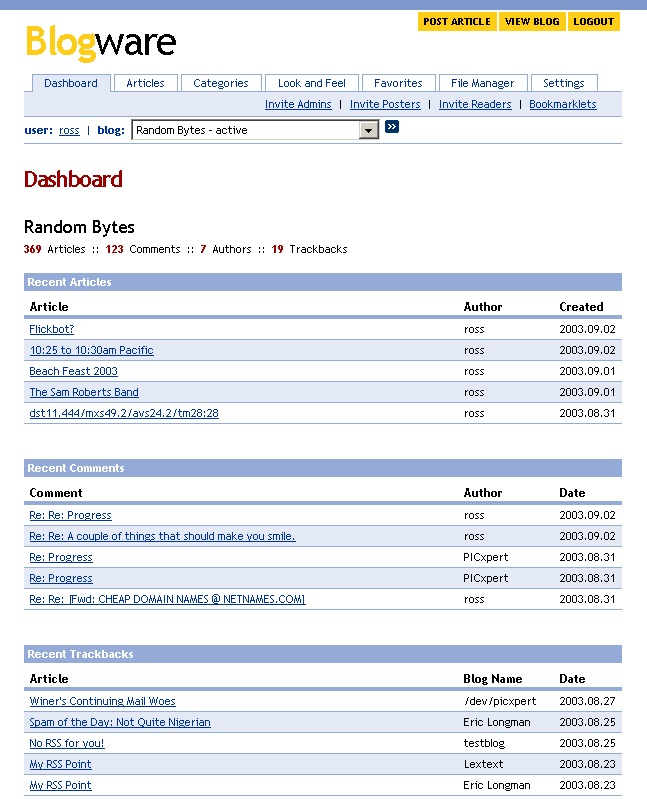
Task: Open Re: Progress comment dated 2003.08.31 above the other
Action: click(x=61, y=557)
